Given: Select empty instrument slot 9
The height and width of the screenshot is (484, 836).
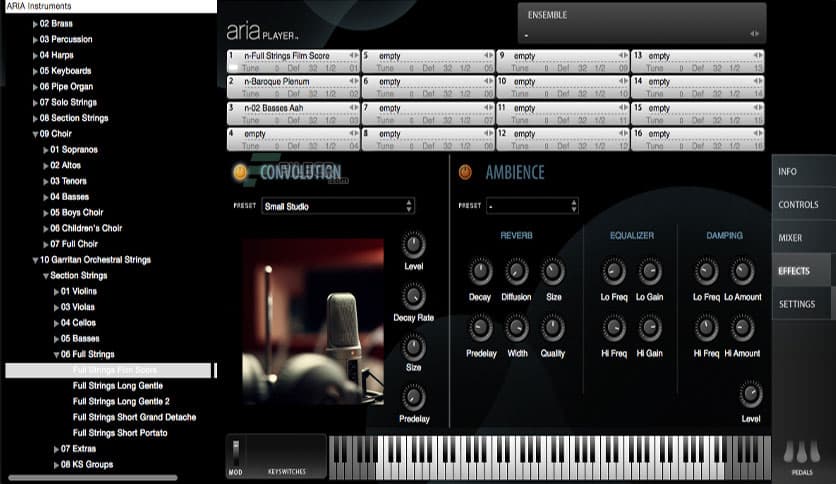Looking at the screenshot, I should coord(563,61).
